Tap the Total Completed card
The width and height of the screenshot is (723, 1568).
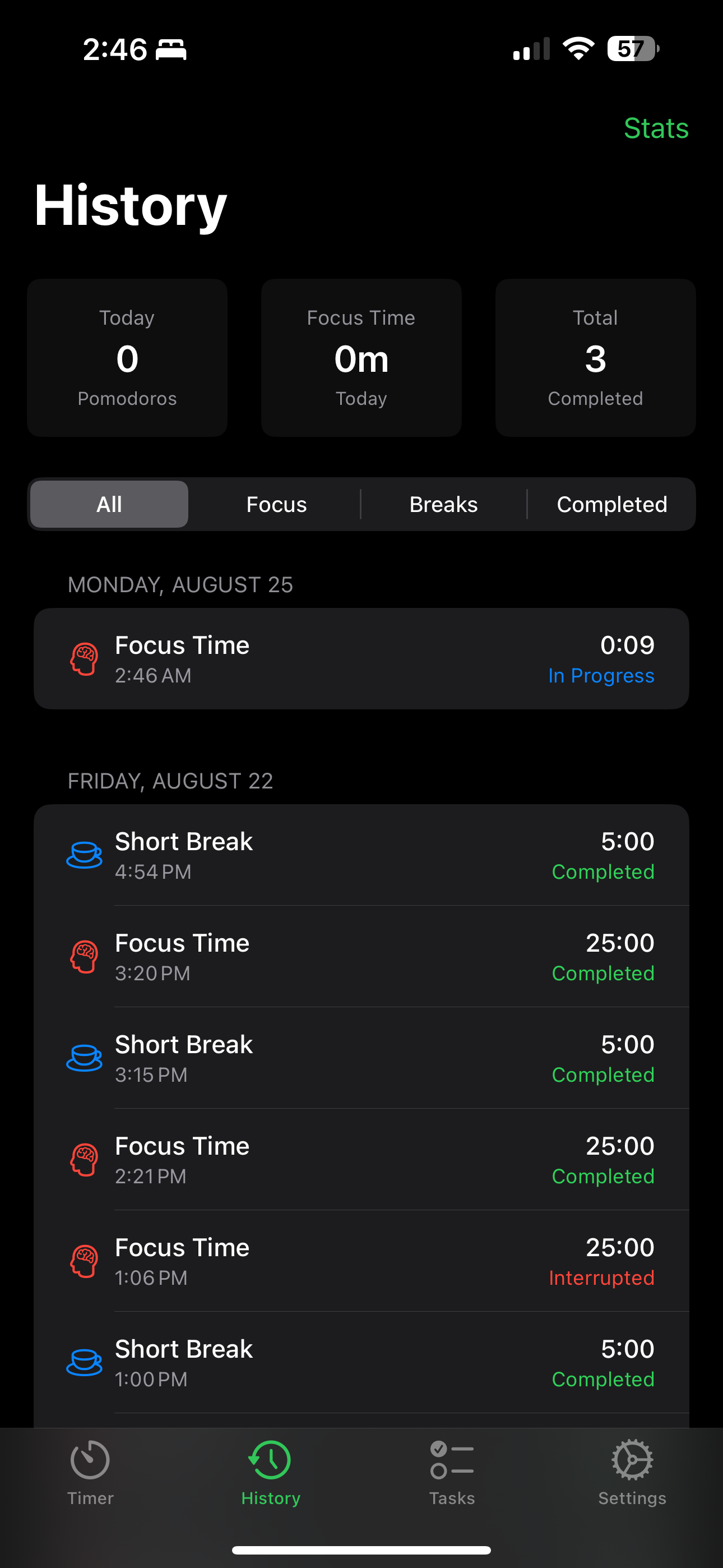595,357
